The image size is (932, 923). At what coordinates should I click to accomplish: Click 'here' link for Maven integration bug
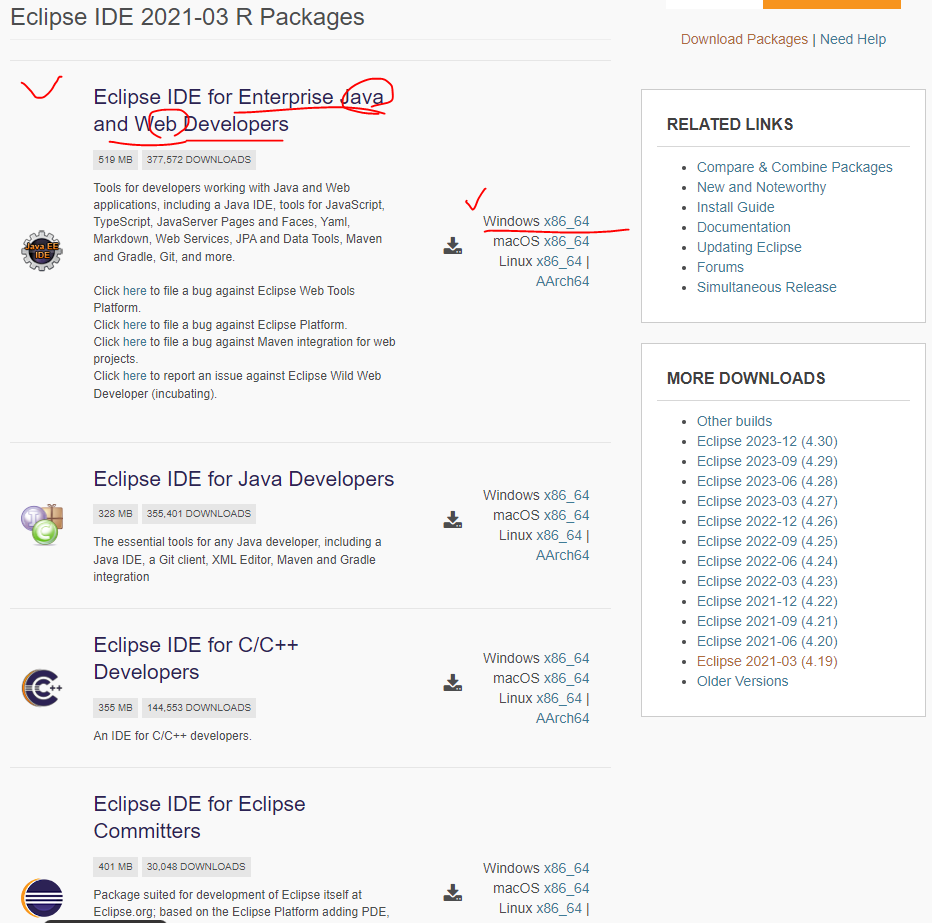pos(134,342)
